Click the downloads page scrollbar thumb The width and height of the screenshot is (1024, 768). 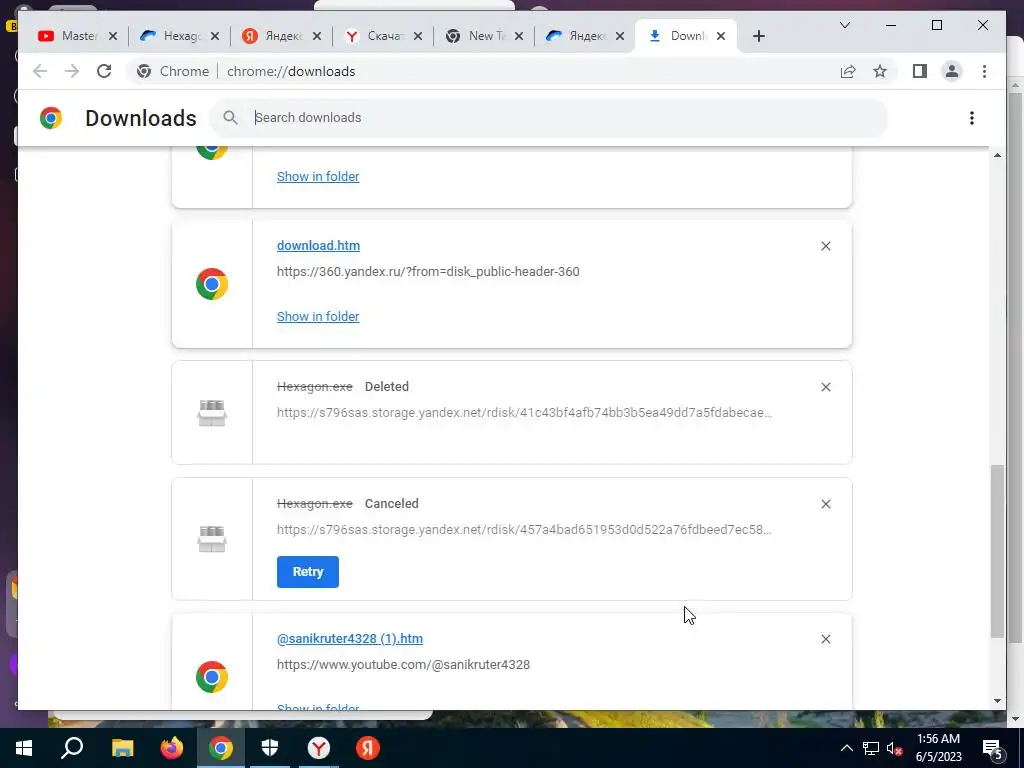(x=997, y=552)
